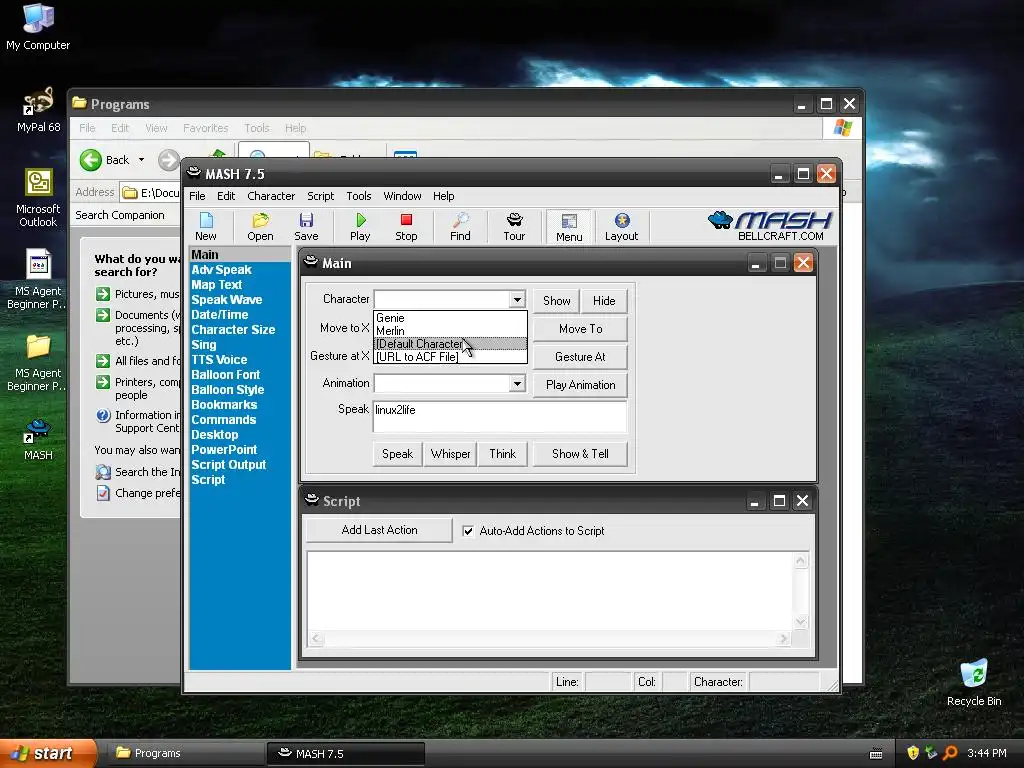Open the Script menu

(x=321, y=196)
